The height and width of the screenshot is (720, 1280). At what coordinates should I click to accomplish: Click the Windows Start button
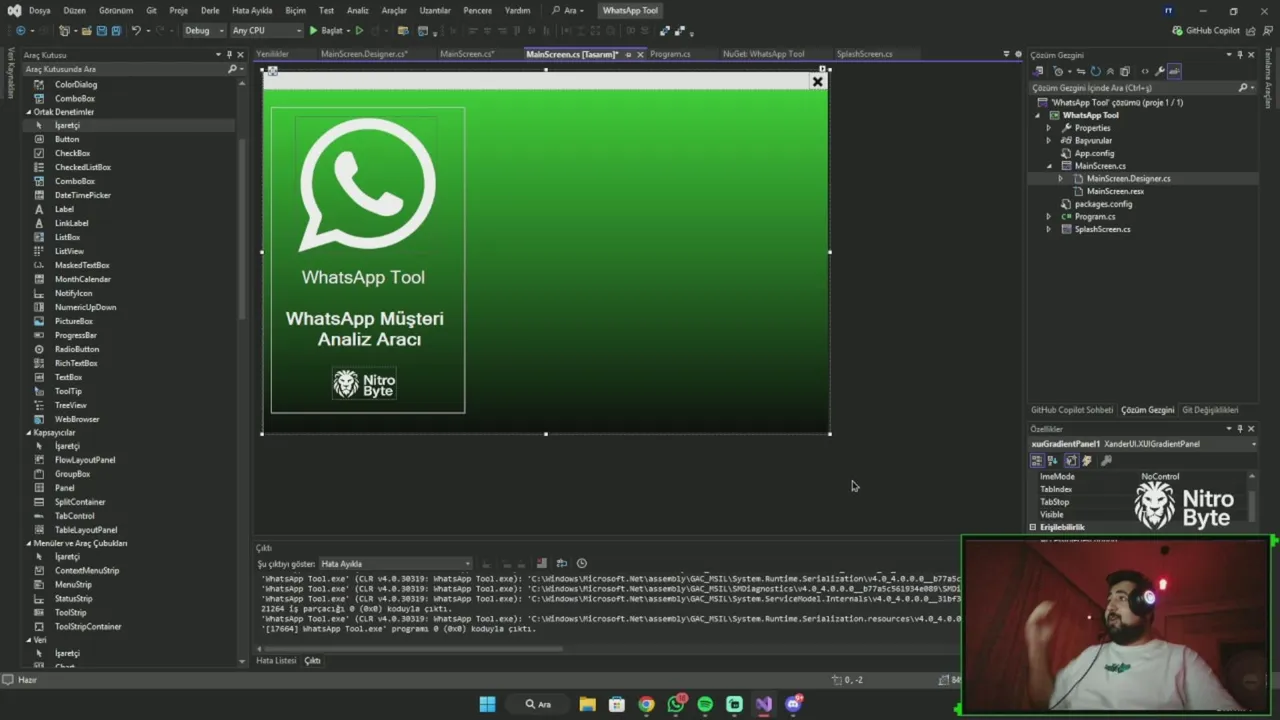[487, 704]
